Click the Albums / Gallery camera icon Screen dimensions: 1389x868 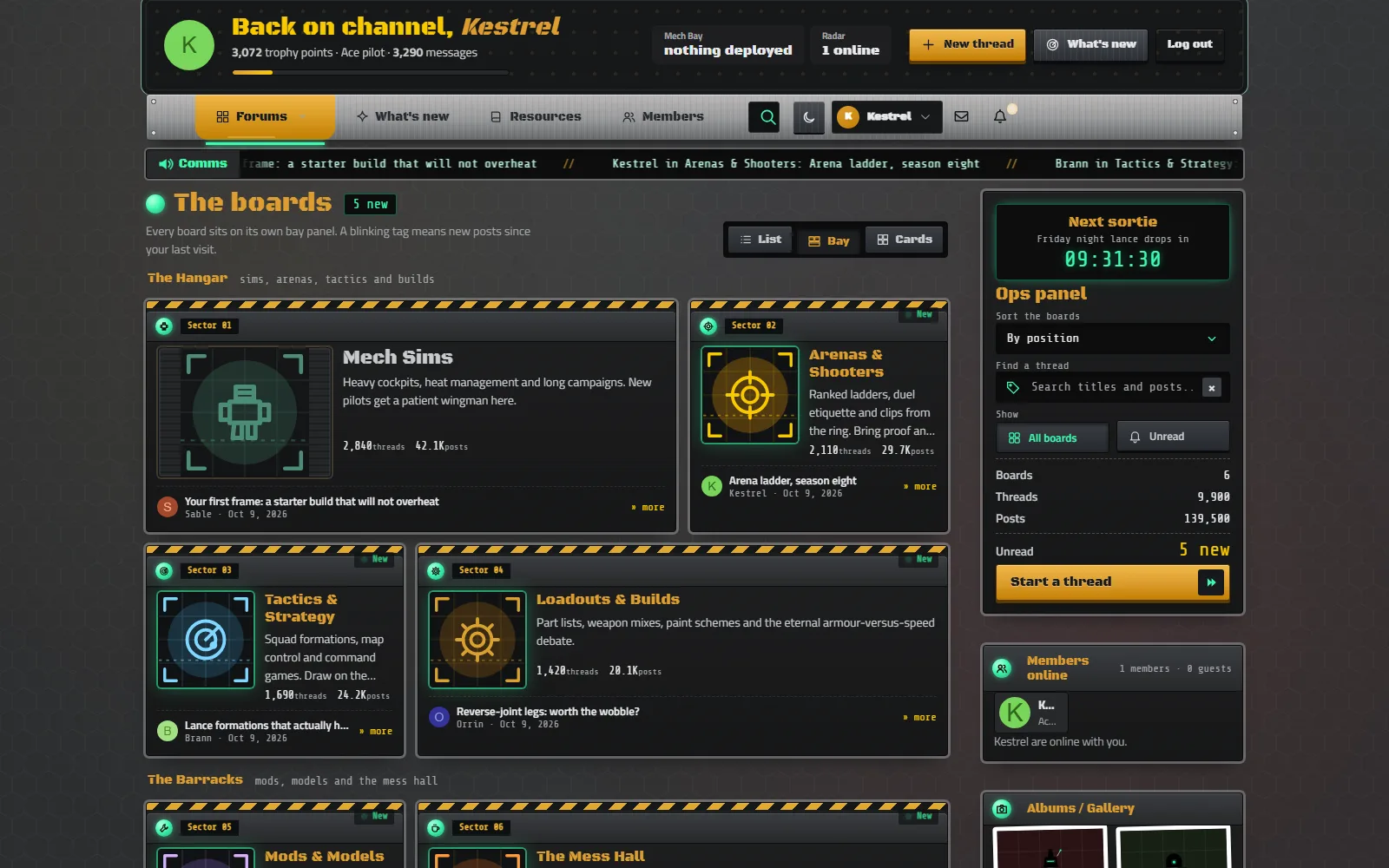[1002, 809]
